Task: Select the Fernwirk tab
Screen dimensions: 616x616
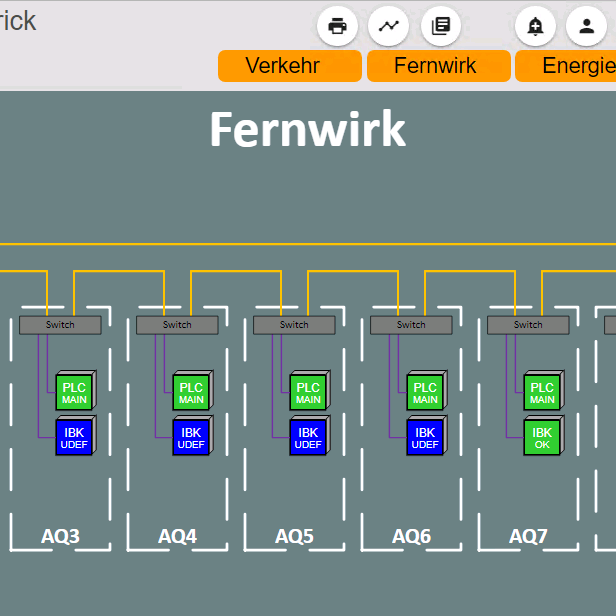Action: [439, 66]
